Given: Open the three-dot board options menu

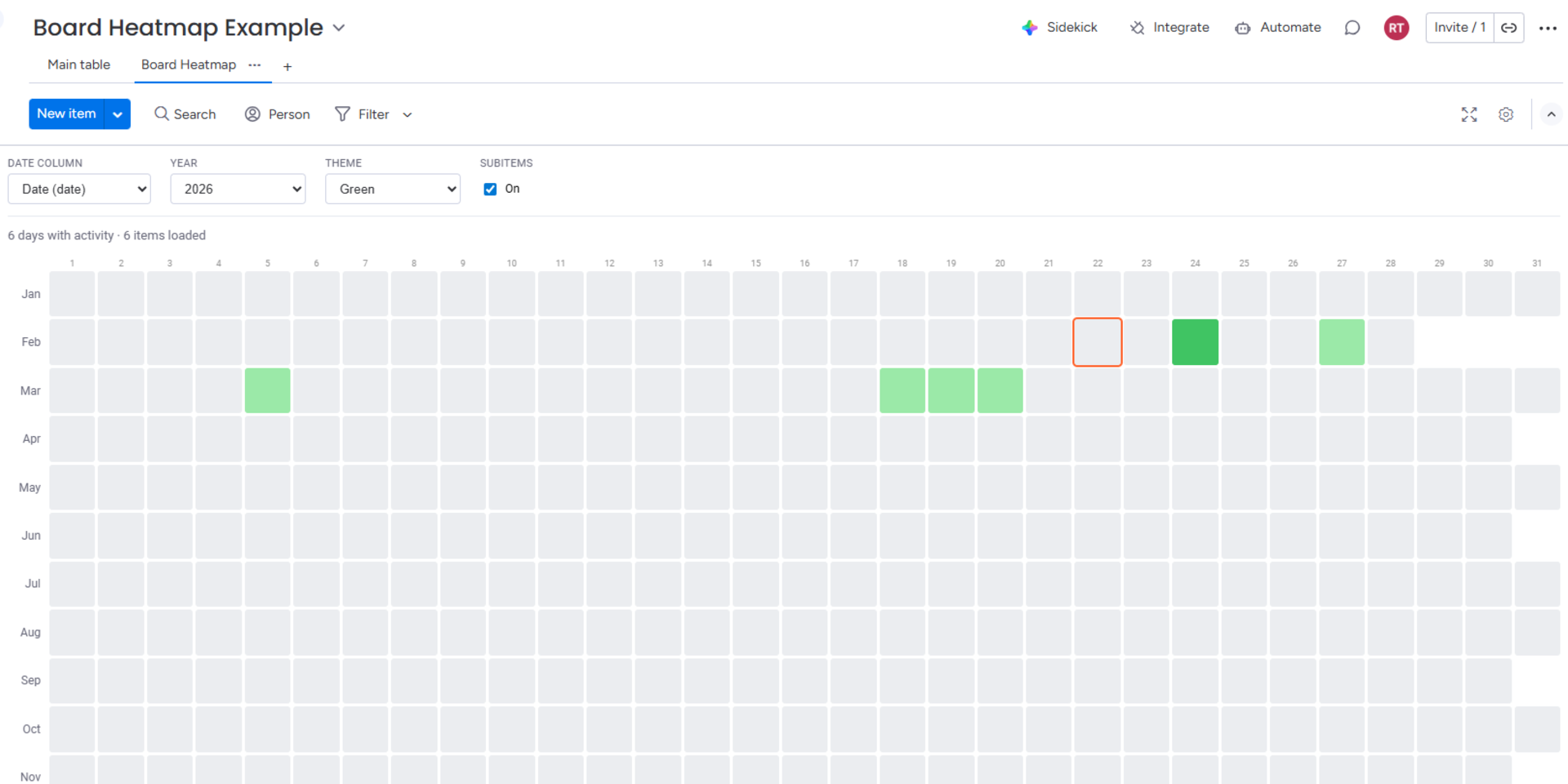Looking at the screenshot, I should pos(1548,28).
